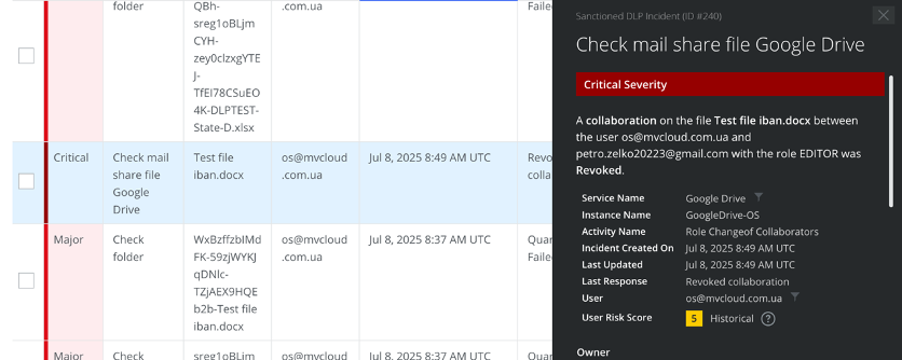Click the 'Role Changeof Collaborators' activity value
This screenshot has width=902, height=360.
[752, 232]
